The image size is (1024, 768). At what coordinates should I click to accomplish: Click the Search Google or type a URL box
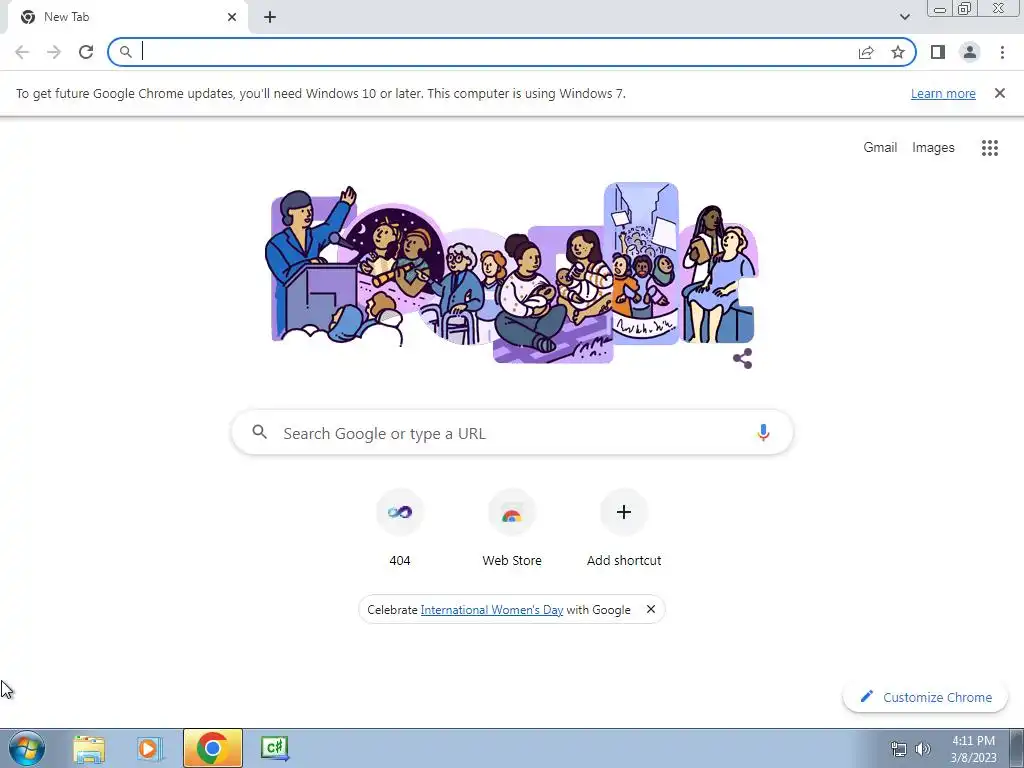(x=513, y=432)
